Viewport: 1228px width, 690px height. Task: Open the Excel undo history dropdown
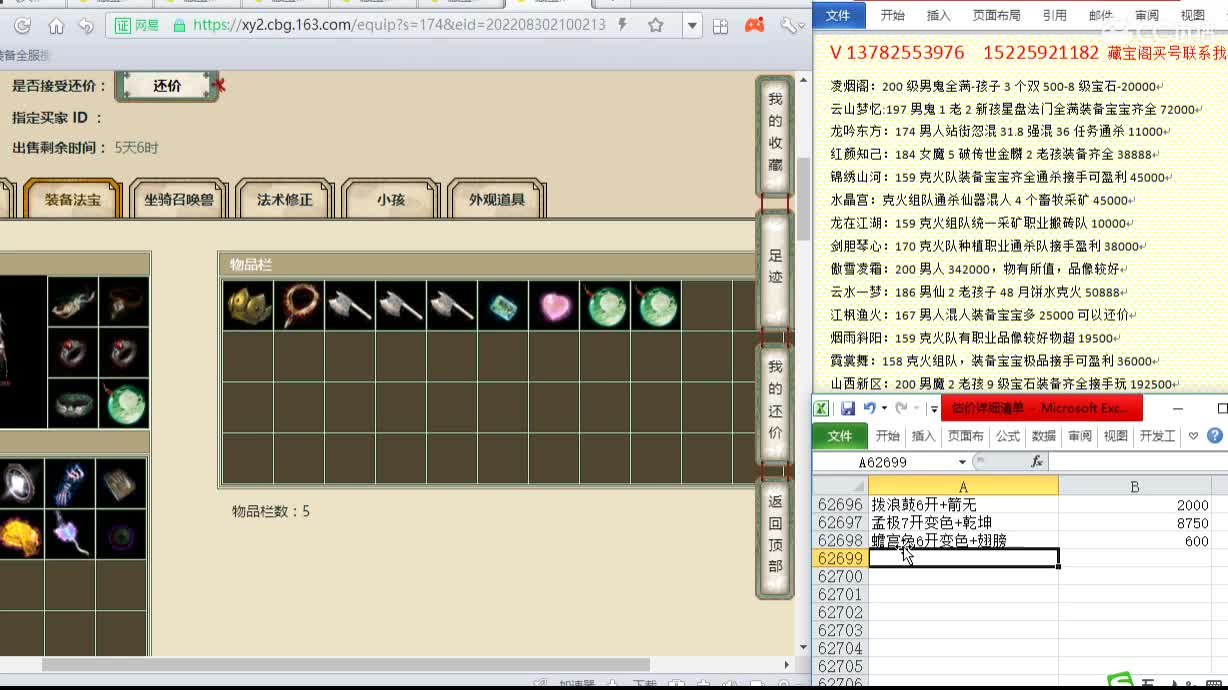(x=884, y=408)
